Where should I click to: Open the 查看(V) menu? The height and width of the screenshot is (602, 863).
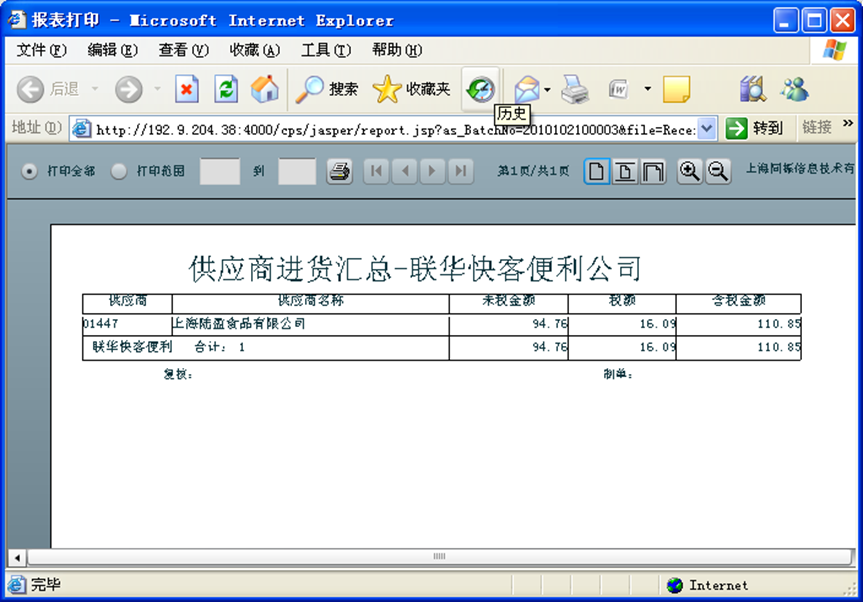point(183,50)
